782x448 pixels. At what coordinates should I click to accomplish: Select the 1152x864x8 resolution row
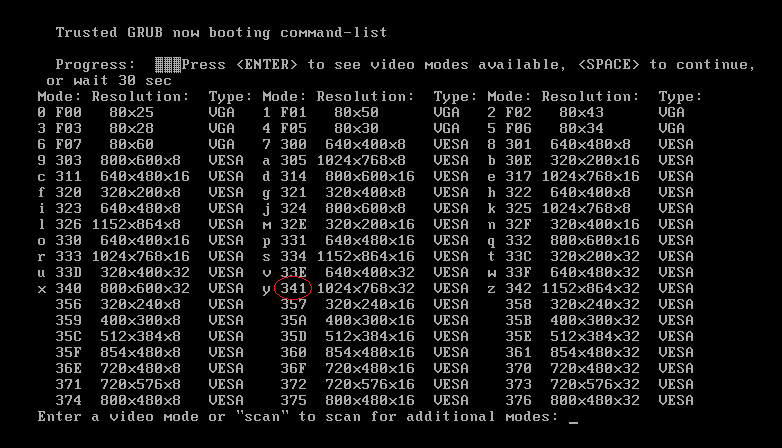(x=141, y=224)
